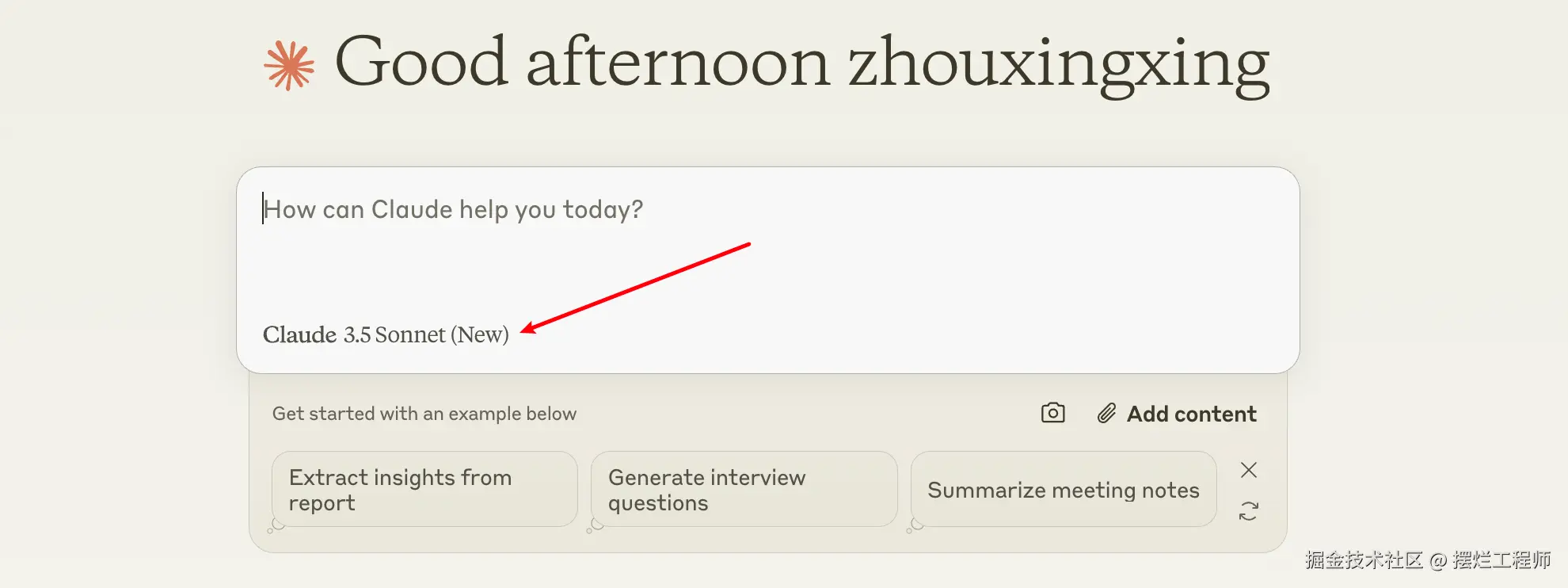This screenshot has height=588, width=1568.
Task: Refresh the example prompt suggestions
Action: (1248, 511)
